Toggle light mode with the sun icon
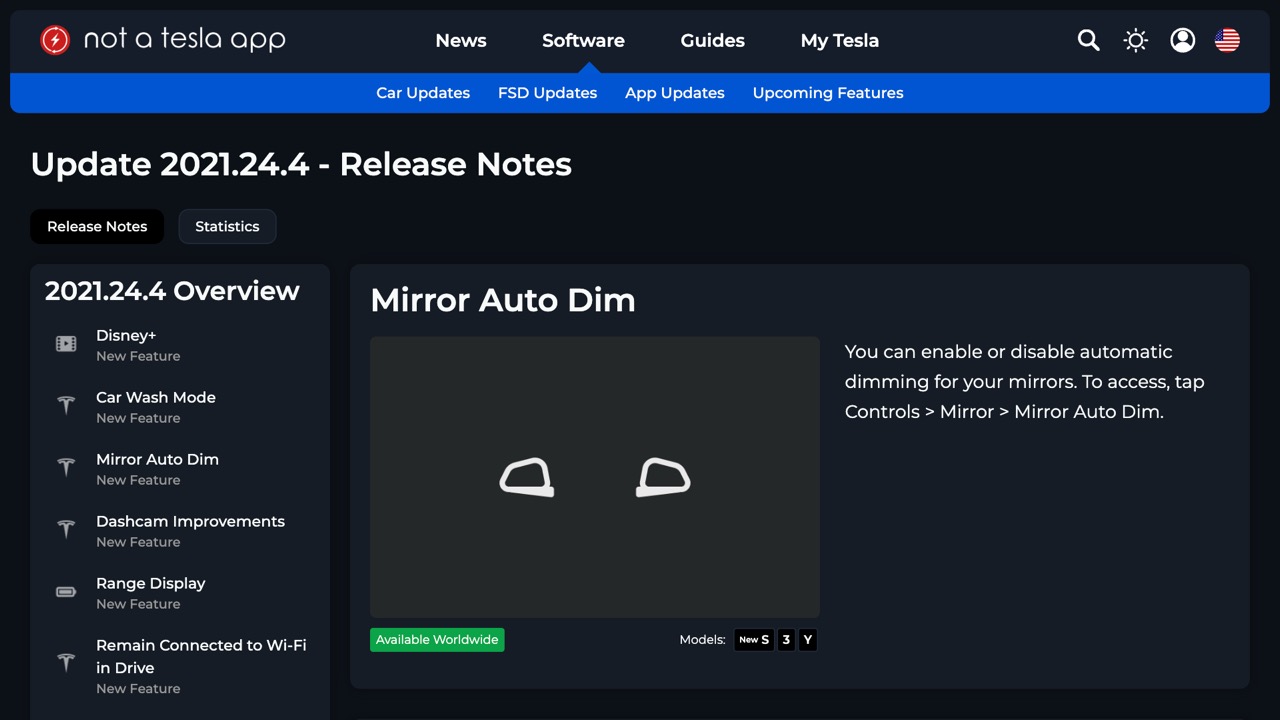Screen dimensions: 1280x720 point(1135,40)
